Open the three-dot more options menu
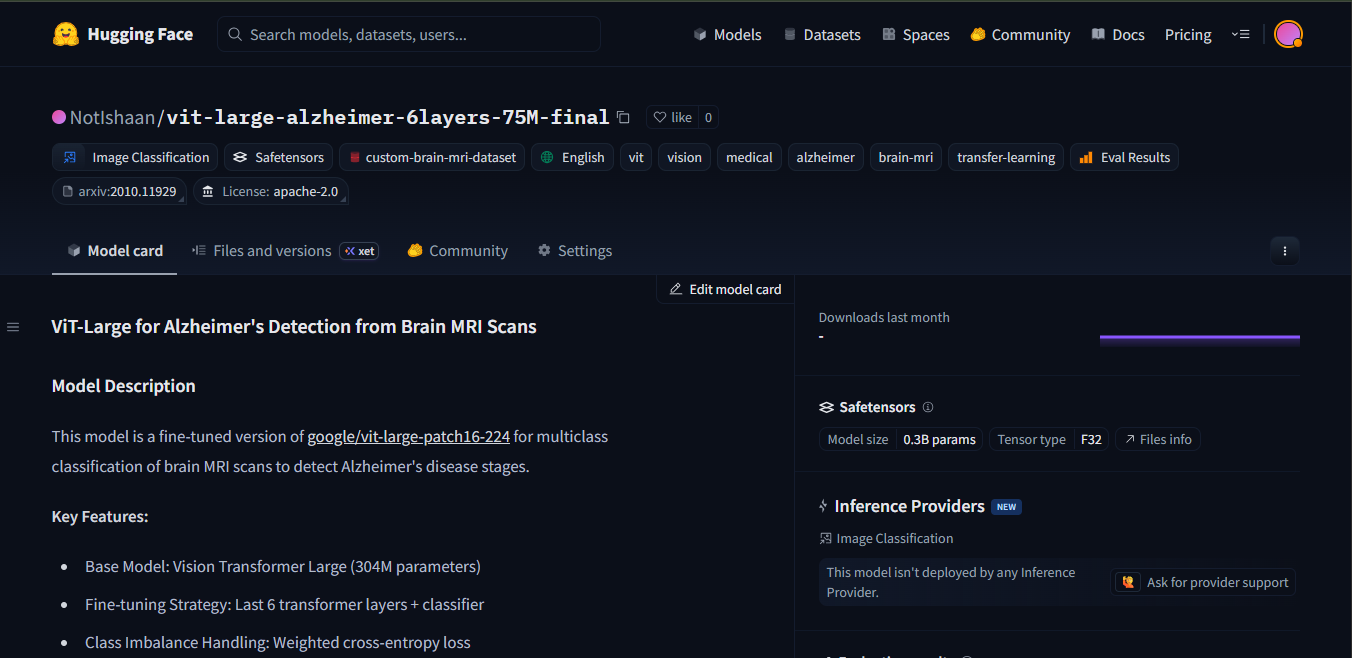1352x658 pixels. pyautogui.click(x=1285, y=251)
